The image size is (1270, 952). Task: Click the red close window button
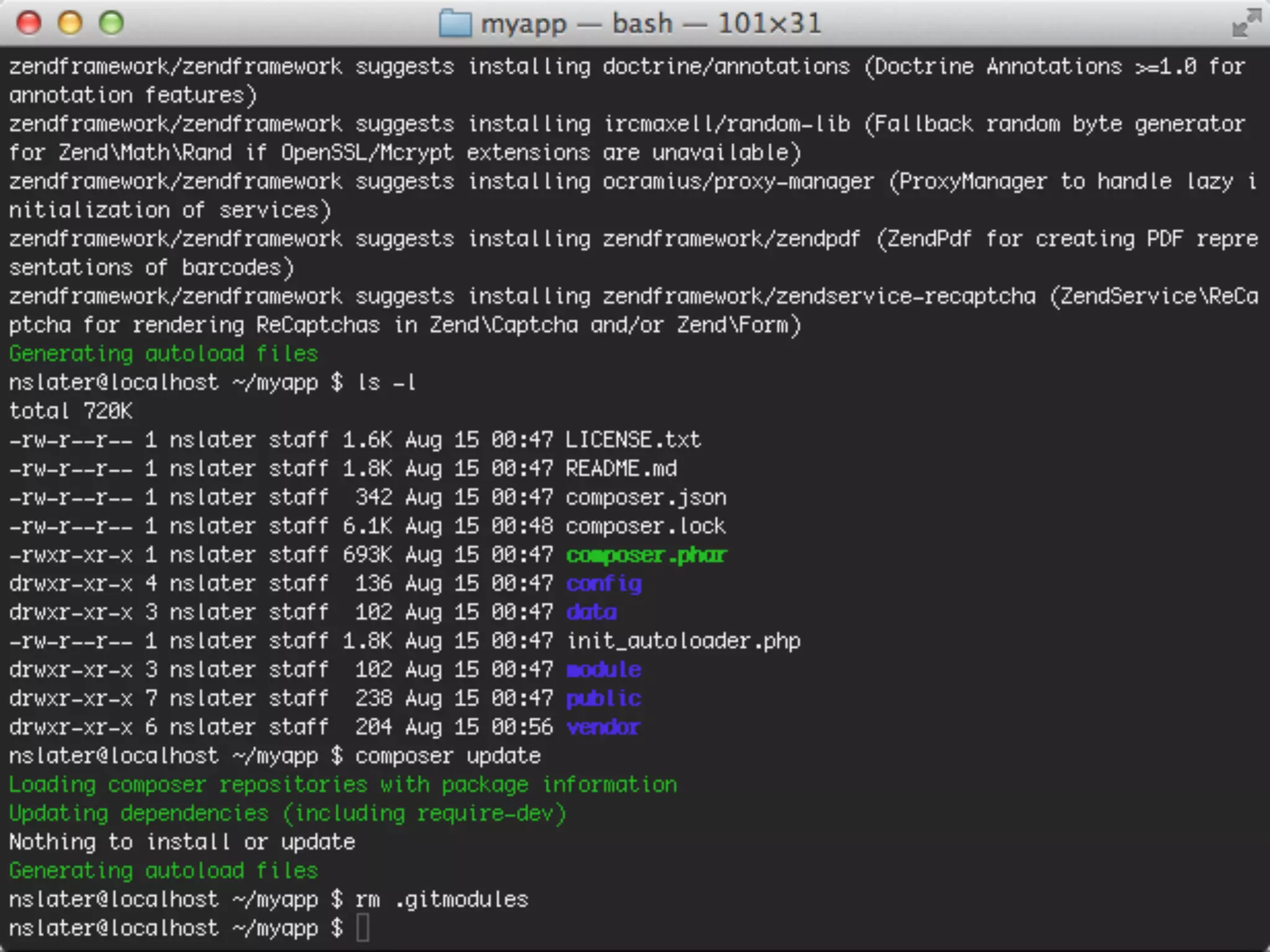click(x=29, y=24)
